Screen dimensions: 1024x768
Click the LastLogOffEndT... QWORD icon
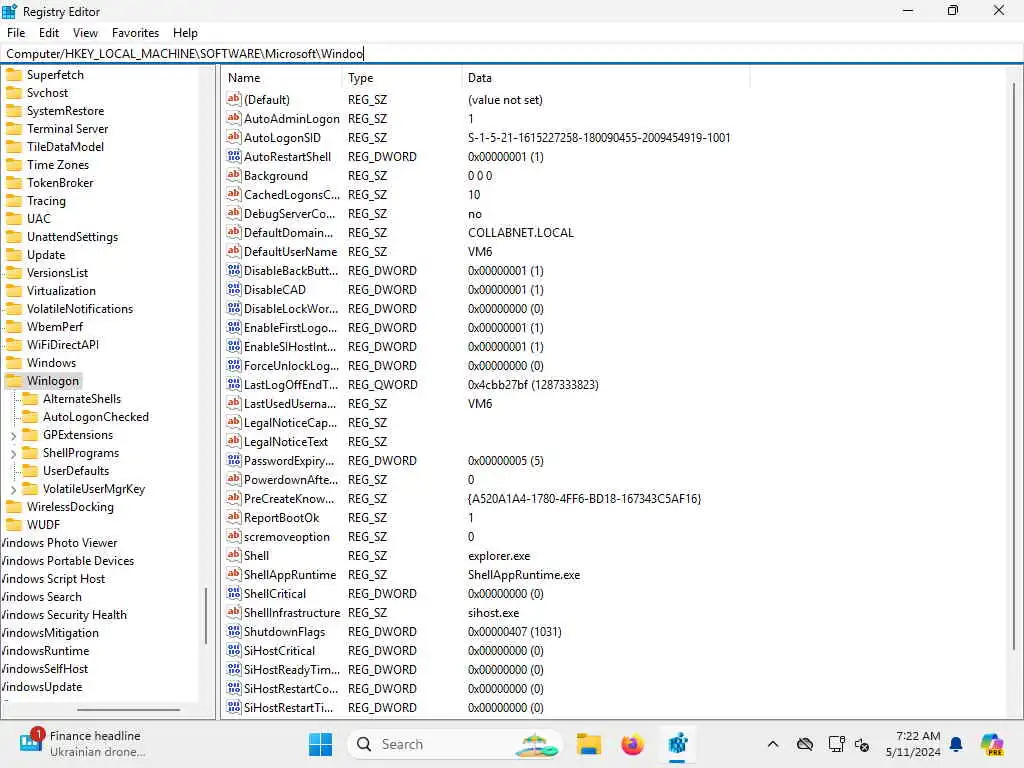pyautogui.click(x=234, y=384)
